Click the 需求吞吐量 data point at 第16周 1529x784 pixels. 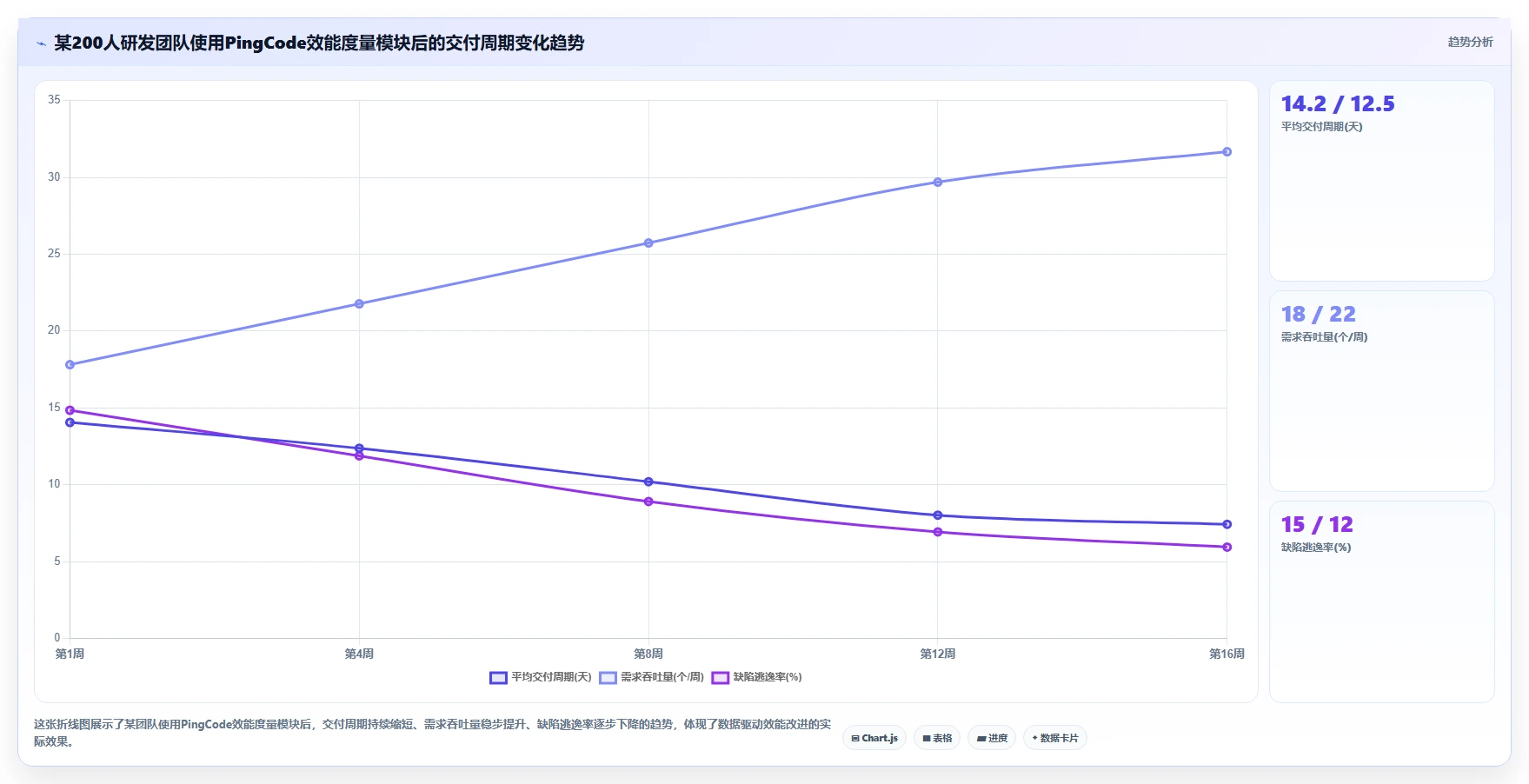pos(1227,152)
